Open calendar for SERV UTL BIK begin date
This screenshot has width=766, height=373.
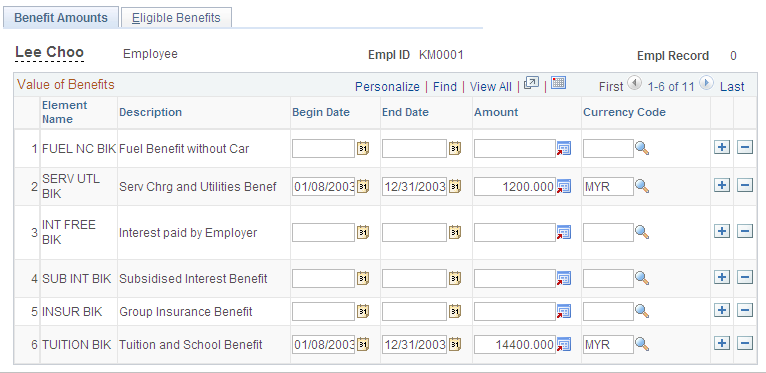(x=362, y=186)
